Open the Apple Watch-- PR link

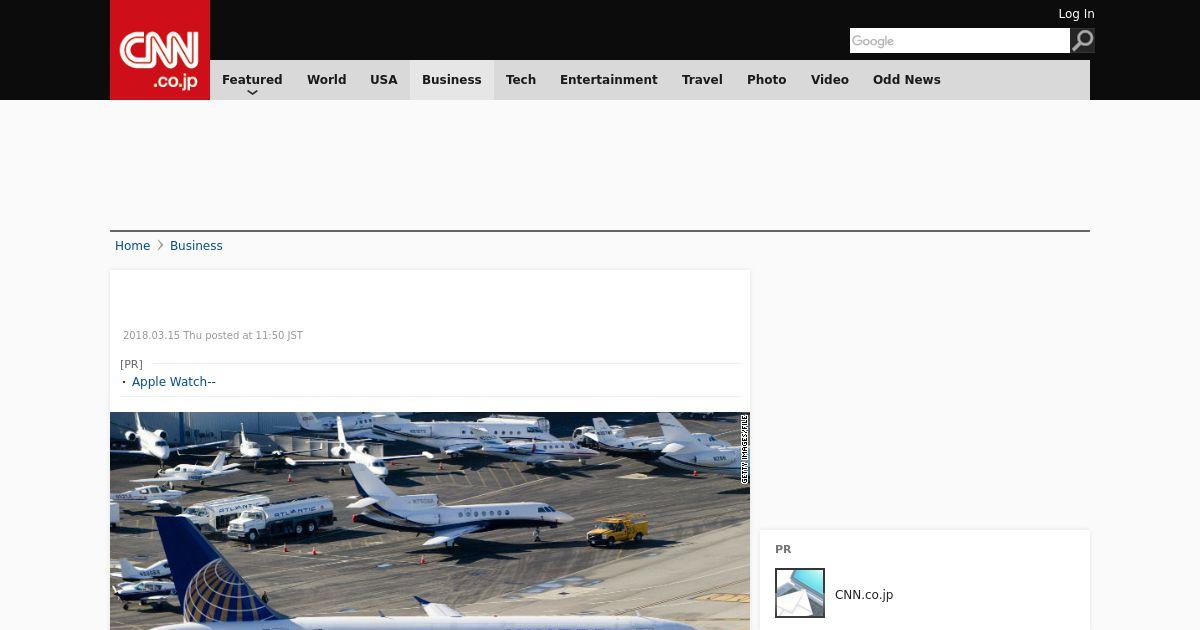click(x=174, y=382)
